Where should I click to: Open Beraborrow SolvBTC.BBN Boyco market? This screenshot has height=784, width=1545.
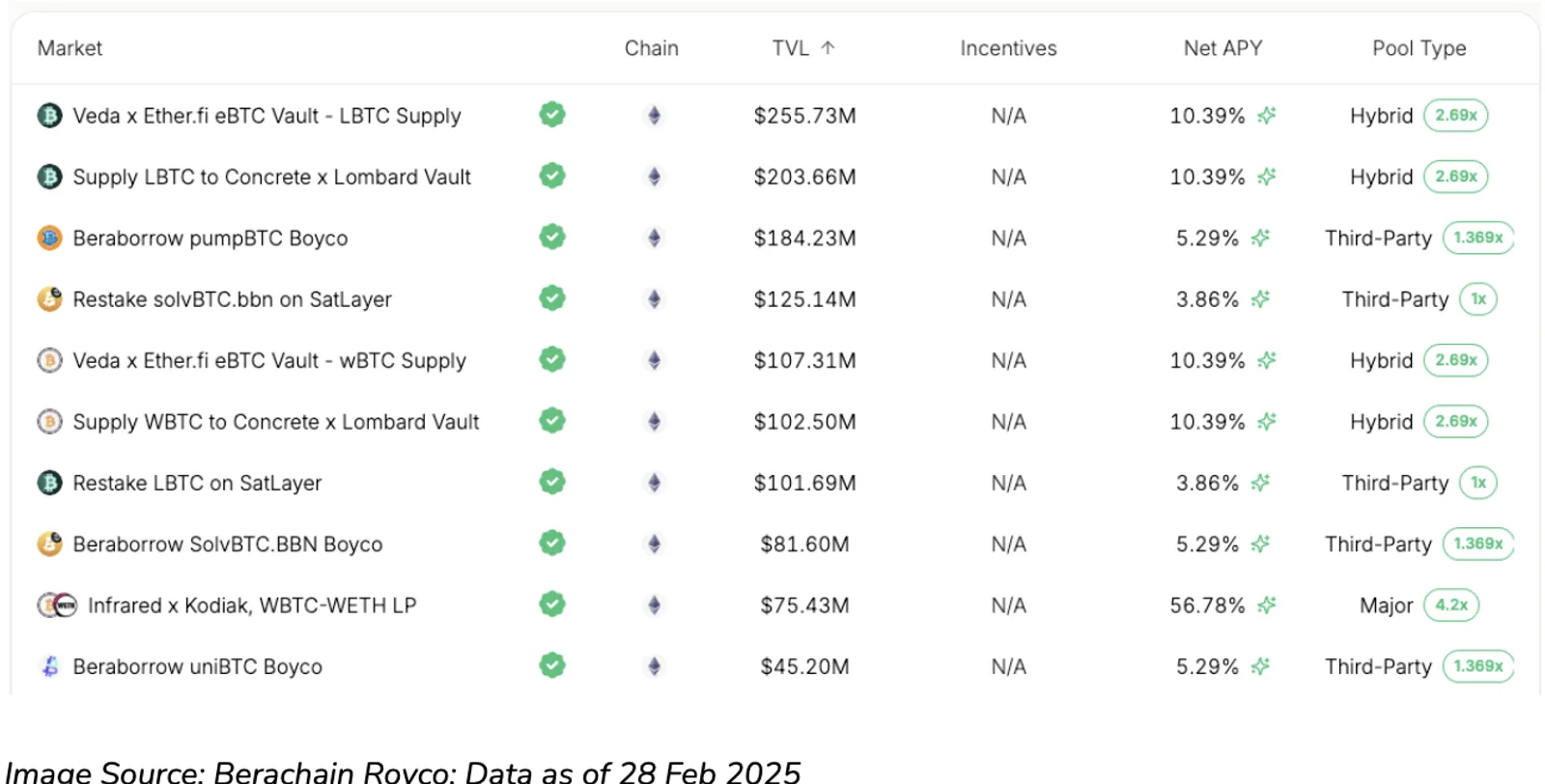pos(228,545)
